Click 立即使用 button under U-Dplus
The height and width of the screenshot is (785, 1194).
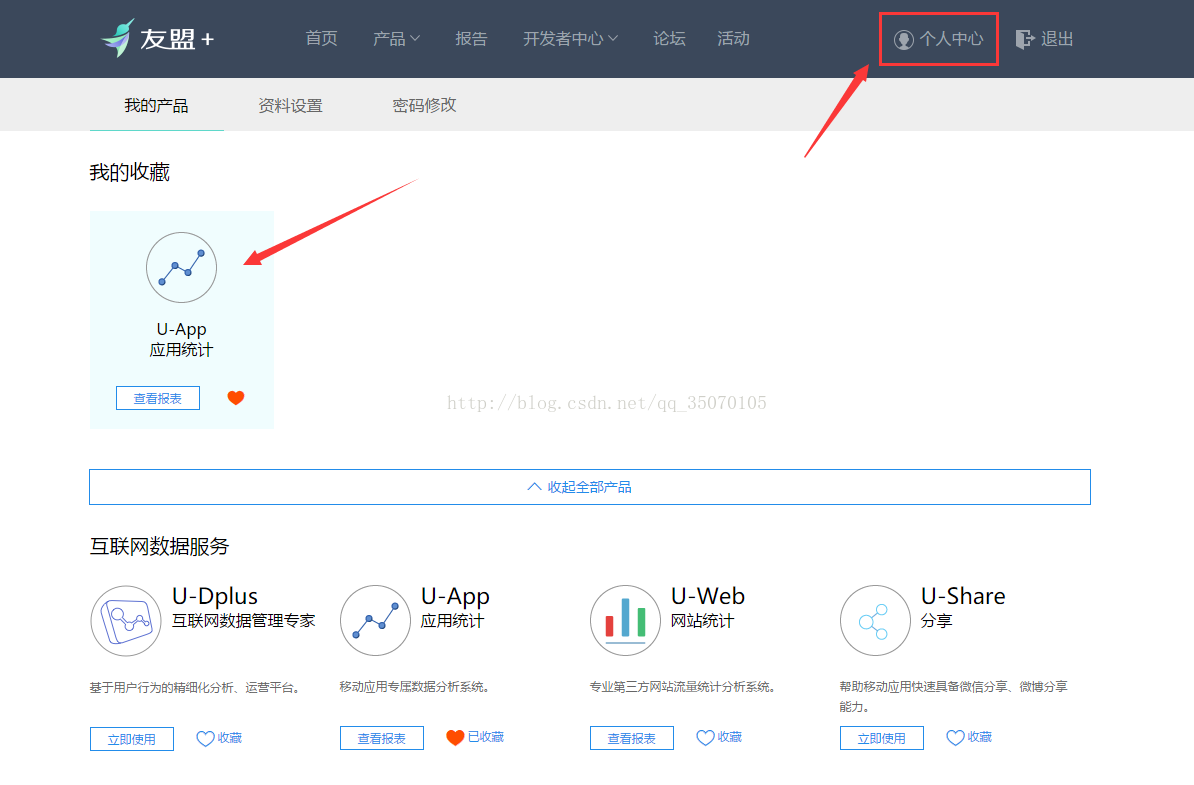point(132,739)
